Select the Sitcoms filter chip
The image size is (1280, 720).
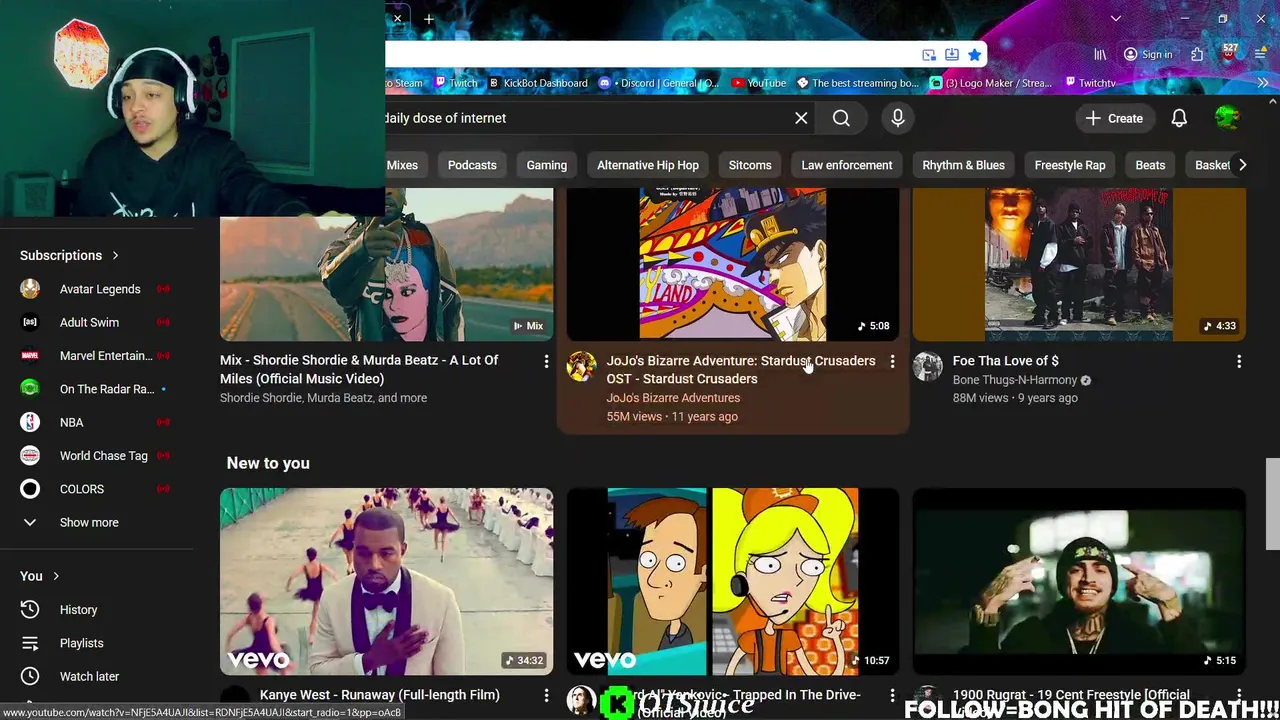pos(750,165)
